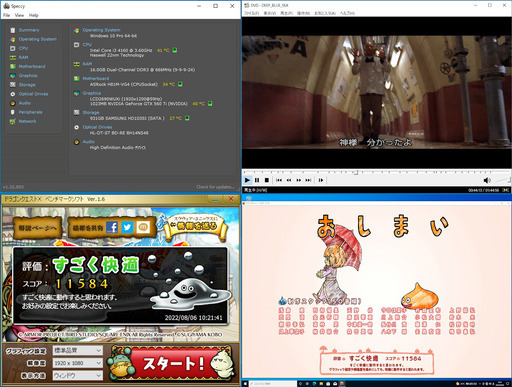Open the Summary section in Speccy sidebar

[x=29, y=30]
